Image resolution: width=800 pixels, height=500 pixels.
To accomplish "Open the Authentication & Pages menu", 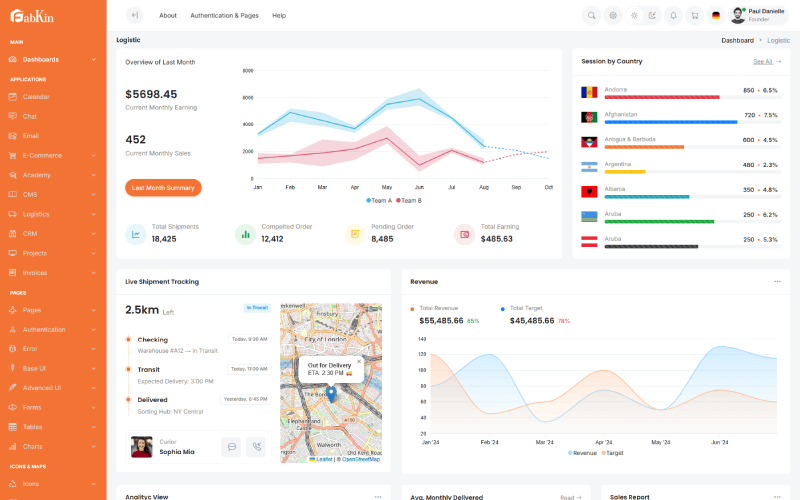I will (224, 16).
